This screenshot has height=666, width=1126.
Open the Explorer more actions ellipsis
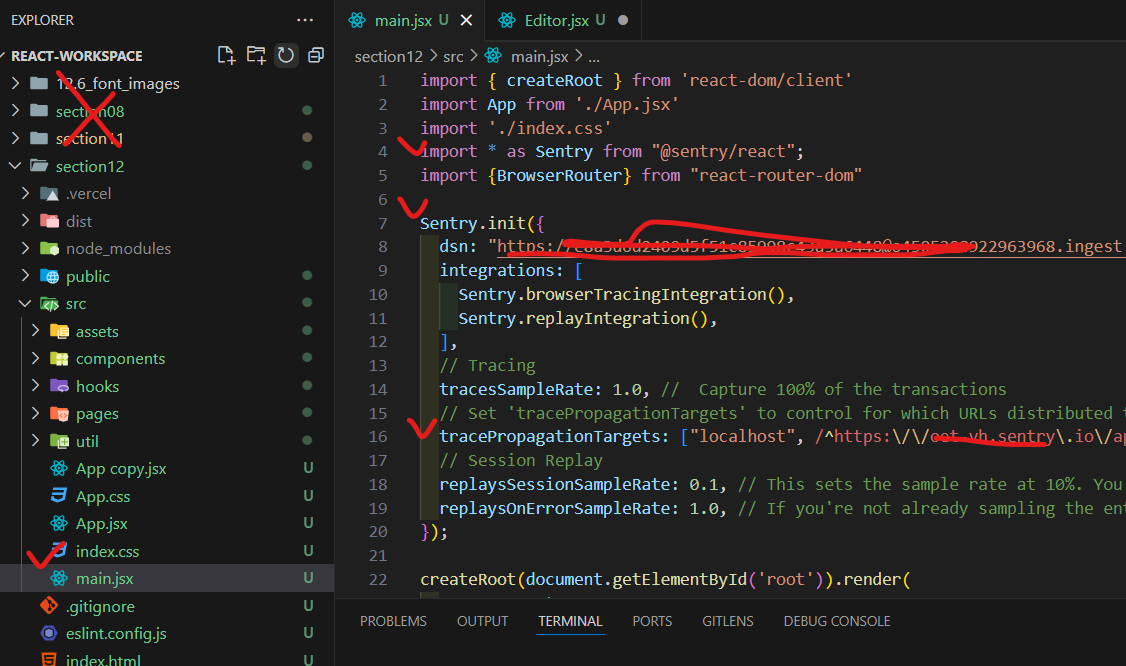click(x=305, y=20)
